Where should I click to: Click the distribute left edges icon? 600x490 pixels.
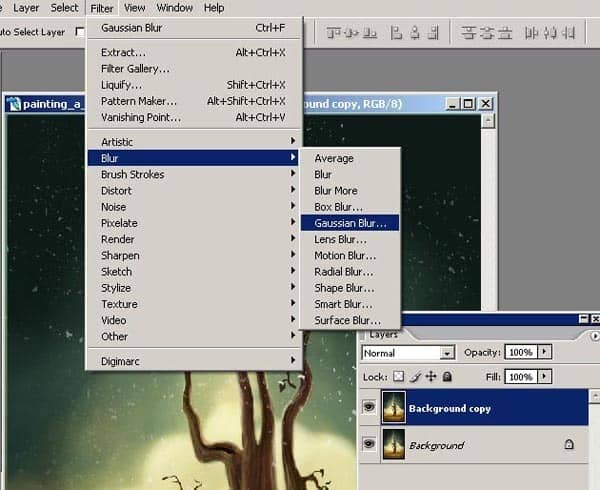[531, 33]
